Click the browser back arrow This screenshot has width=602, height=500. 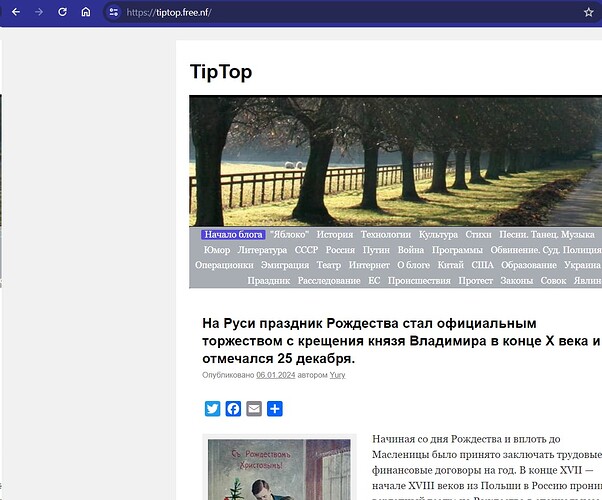click(15, 12)
